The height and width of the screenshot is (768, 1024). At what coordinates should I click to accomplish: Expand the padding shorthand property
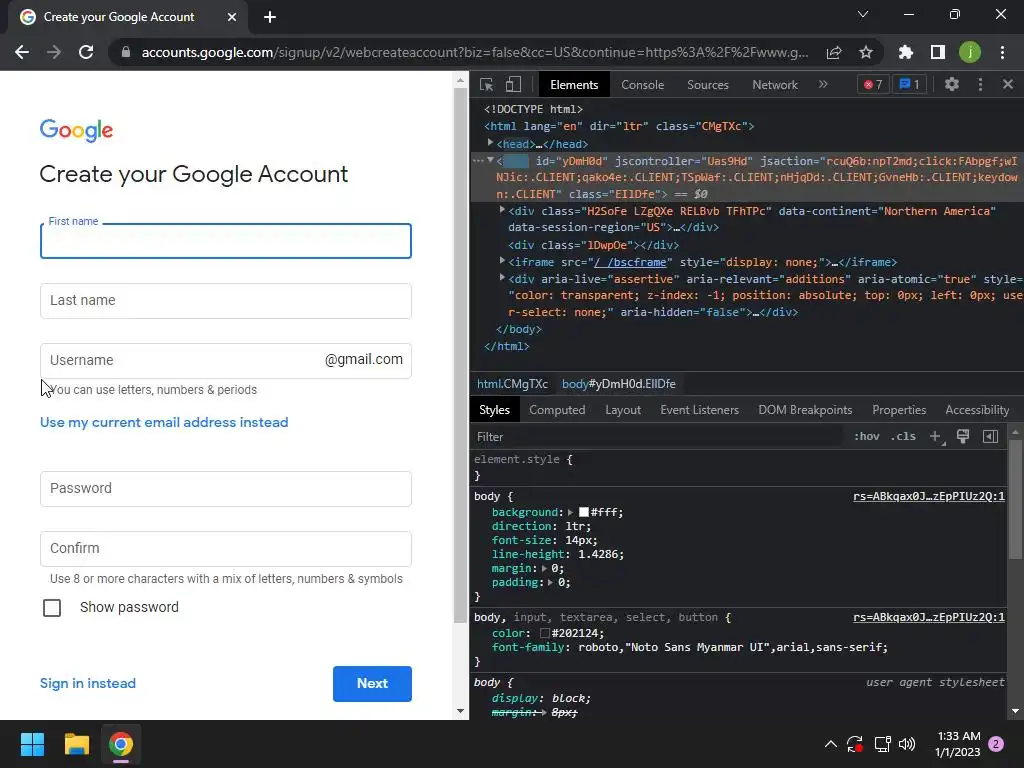551,583
